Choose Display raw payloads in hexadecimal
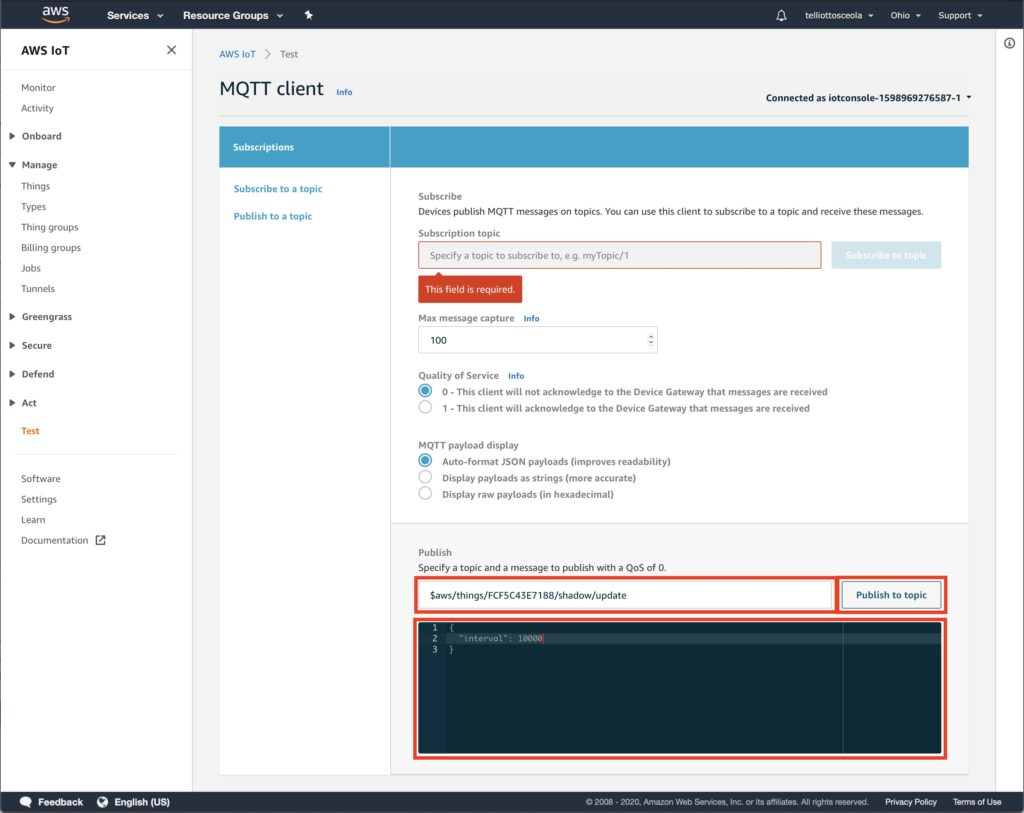1024x813 pixels. click(425, 494)
